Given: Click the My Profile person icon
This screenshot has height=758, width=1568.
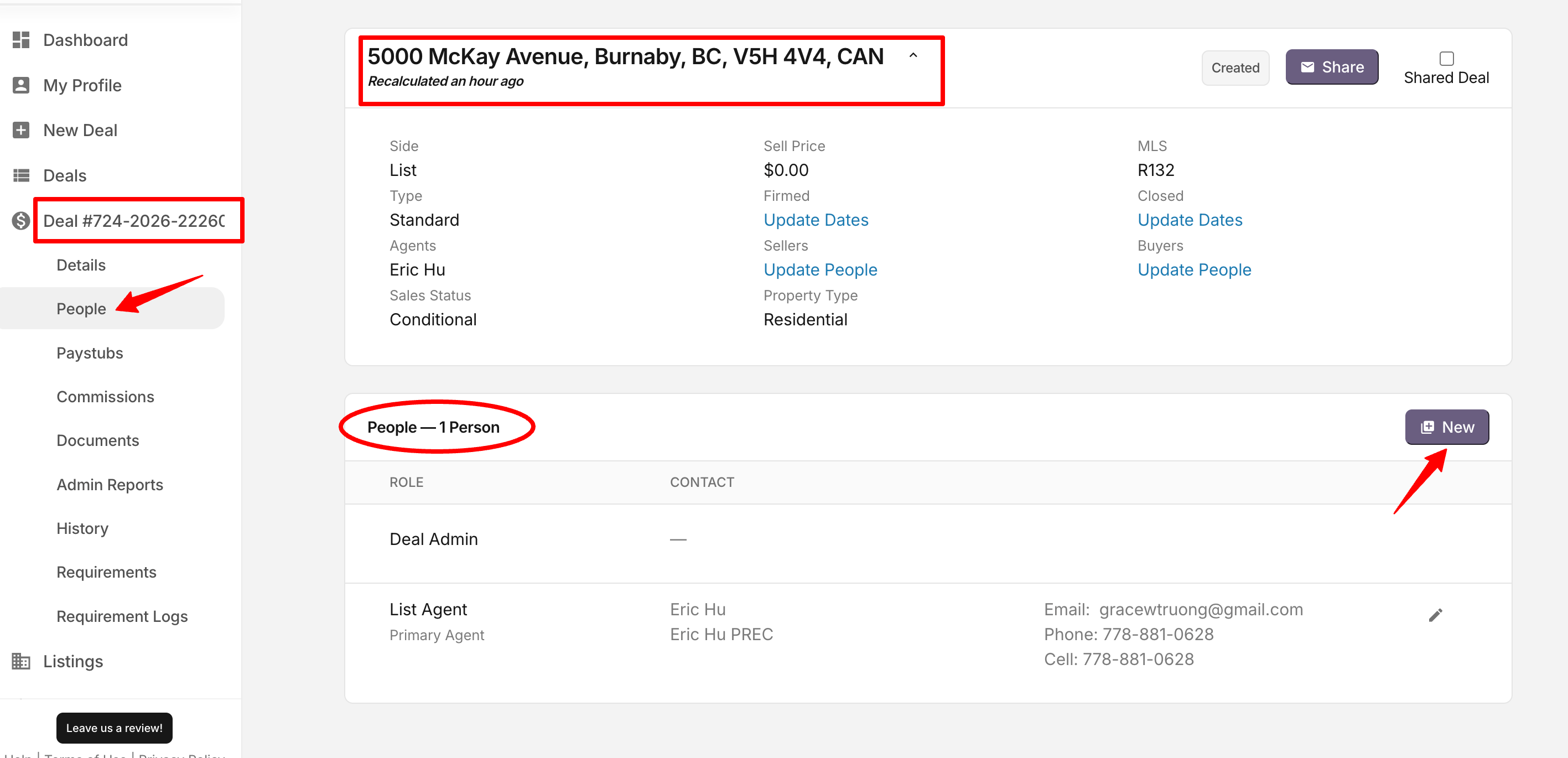Looking at the screenshot, I should tap(20, 85).
